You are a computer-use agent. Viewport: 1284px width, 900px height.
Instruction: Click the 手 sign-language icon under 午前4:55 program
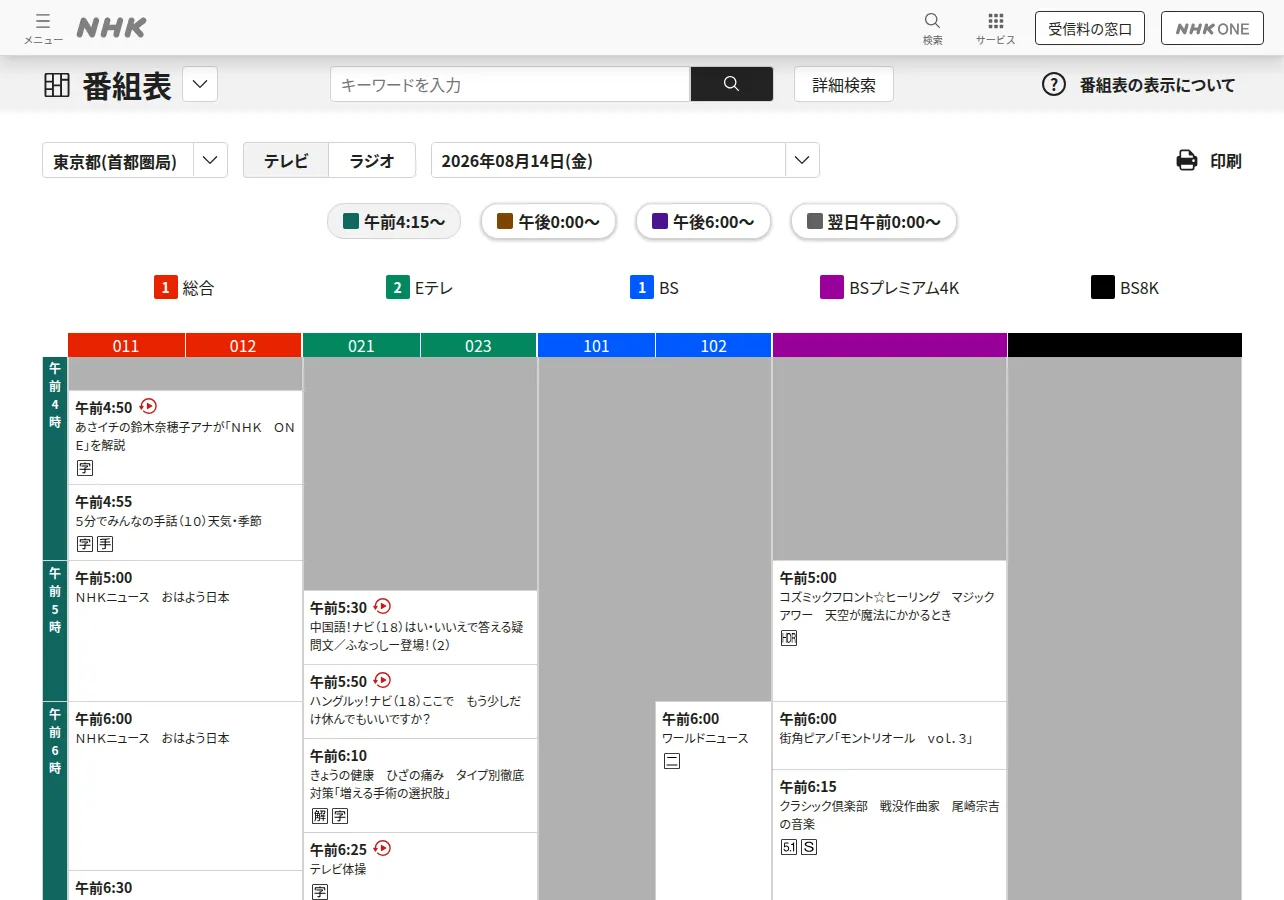point(105,544)
